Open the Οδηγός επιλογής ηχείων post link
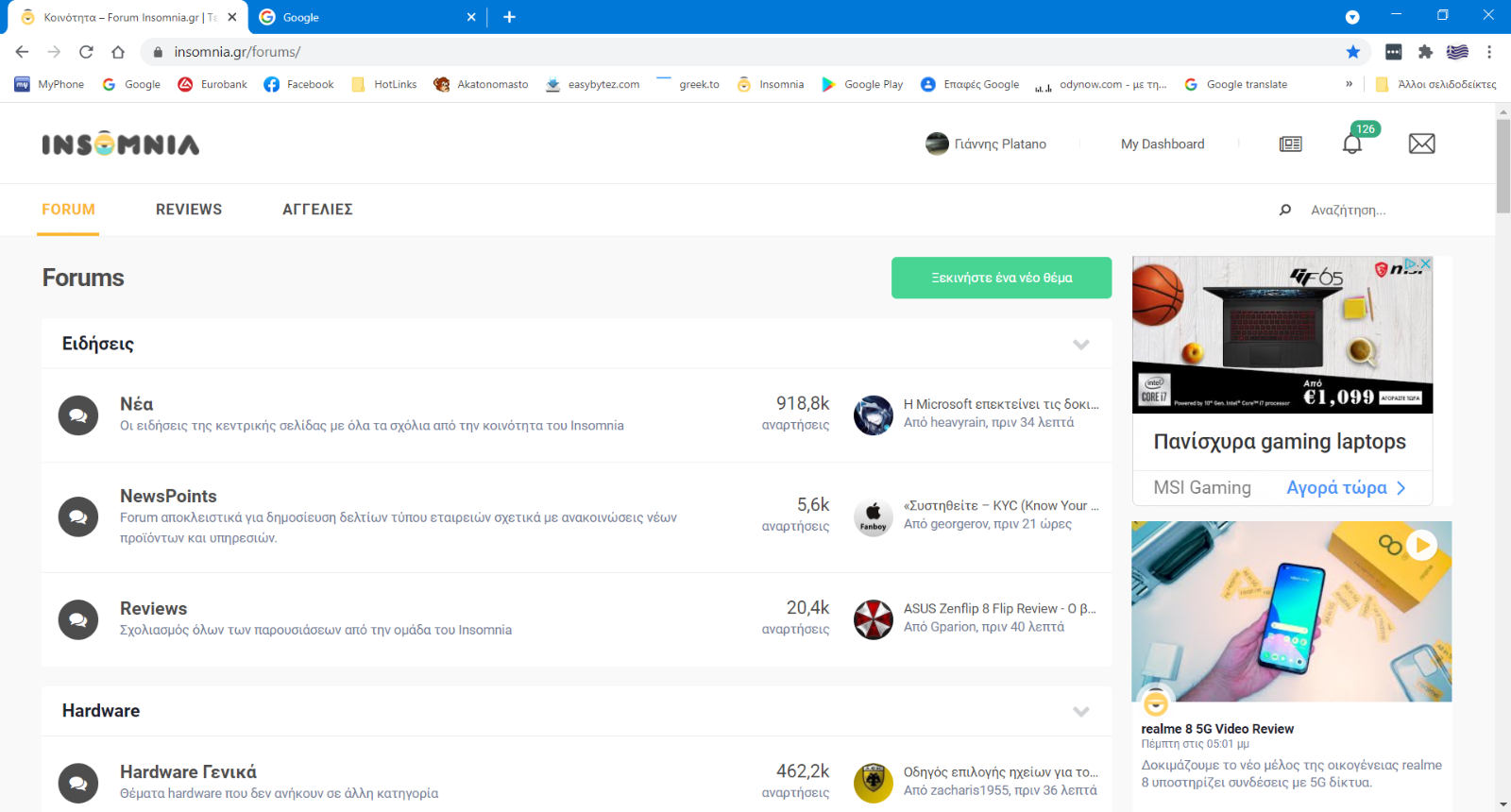 click(x=1001, y=771)
